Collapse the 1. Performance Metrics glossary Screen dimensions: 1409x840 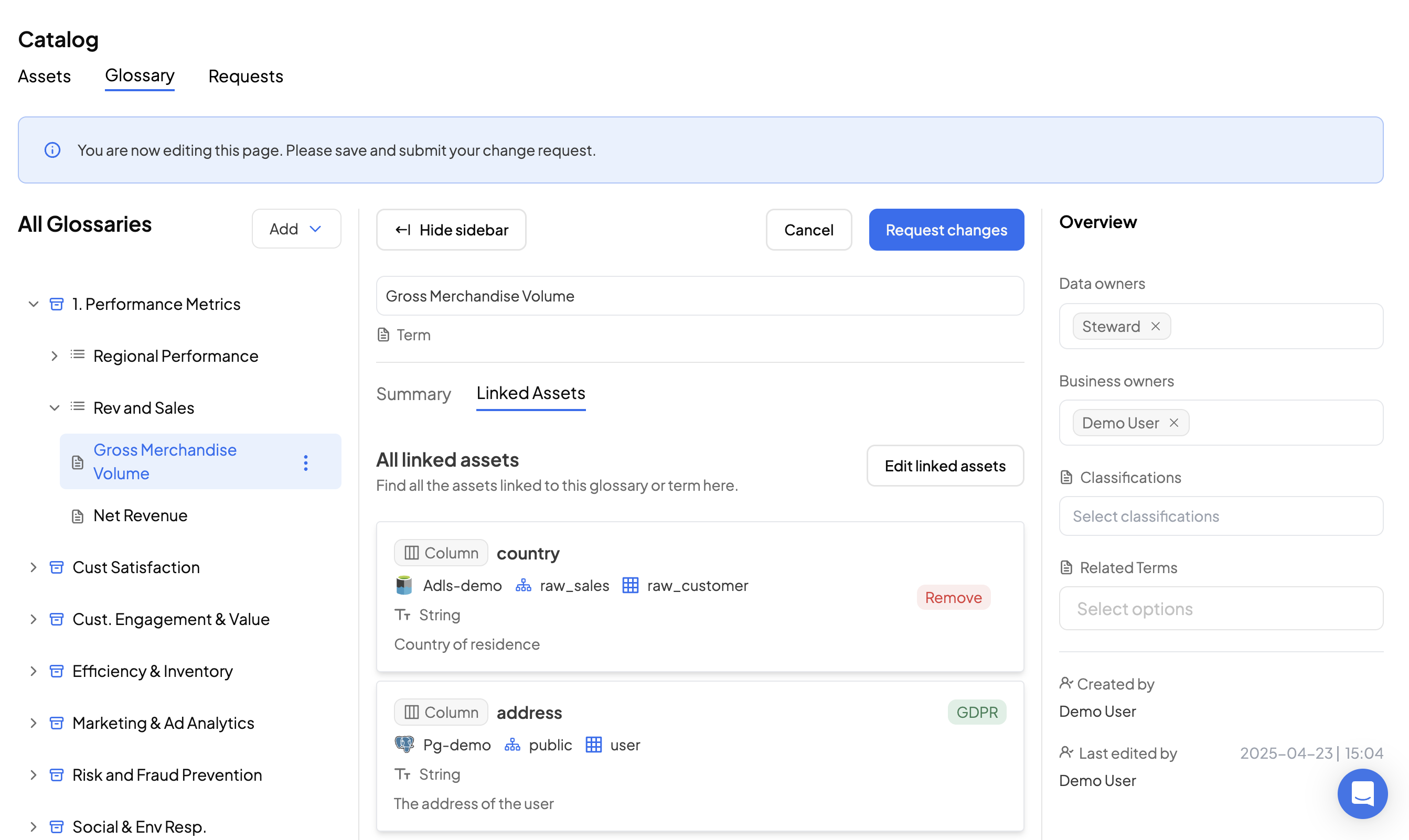click(x=34, y=304)
